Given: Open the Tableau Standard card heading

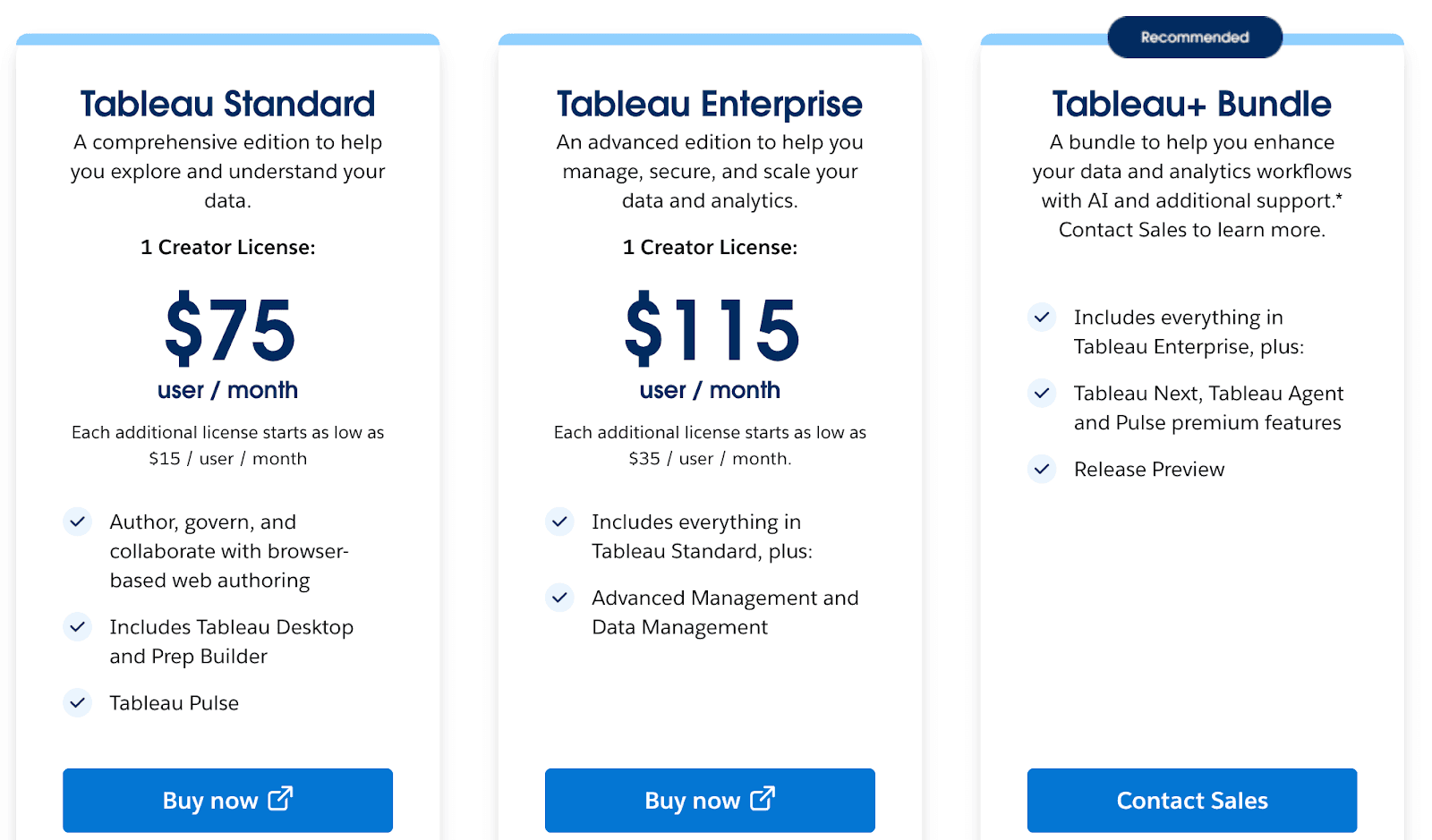Looking at the screenshot, I should tap(227, 104).
